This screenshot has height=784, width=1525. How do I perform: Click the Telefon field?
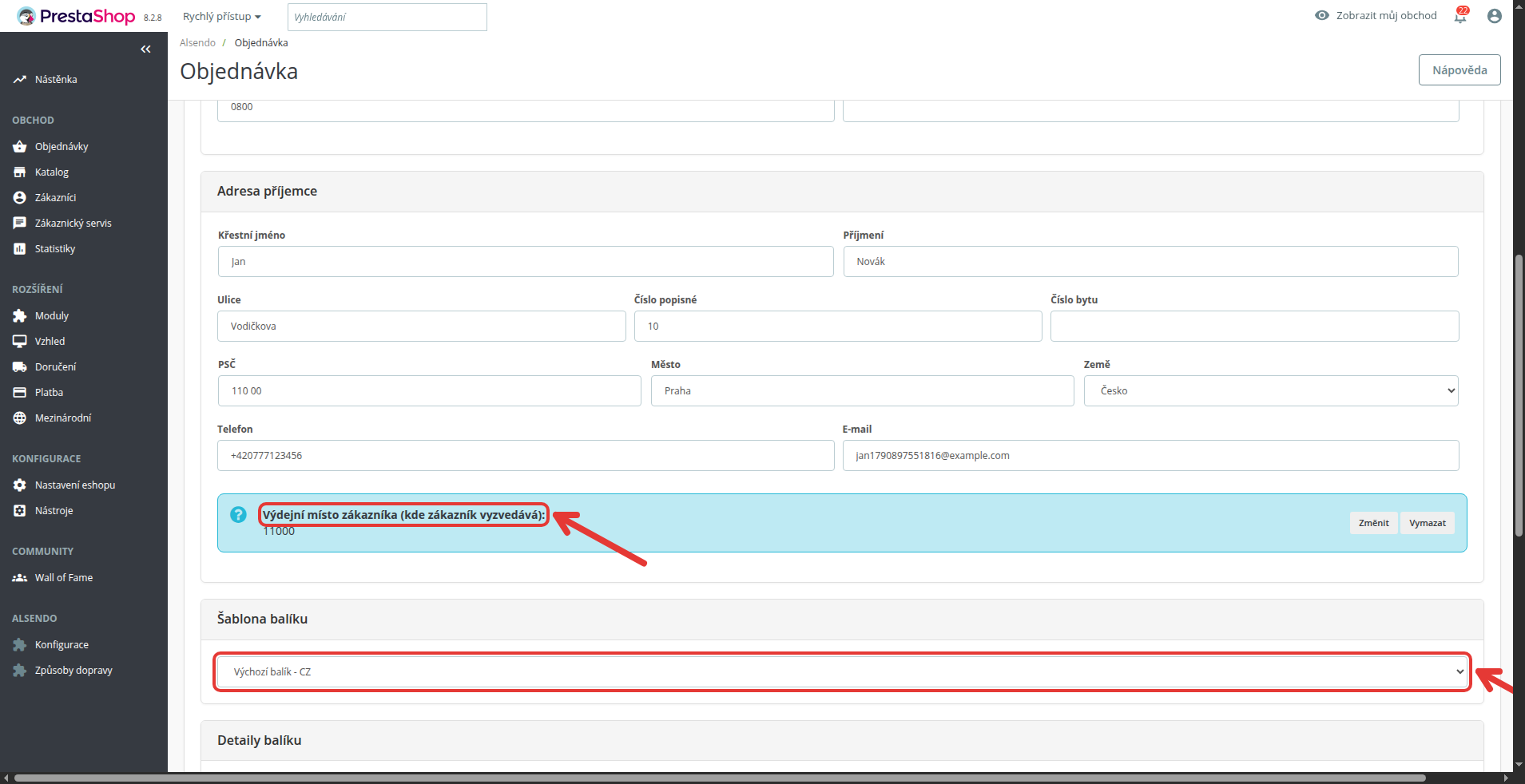526,456
